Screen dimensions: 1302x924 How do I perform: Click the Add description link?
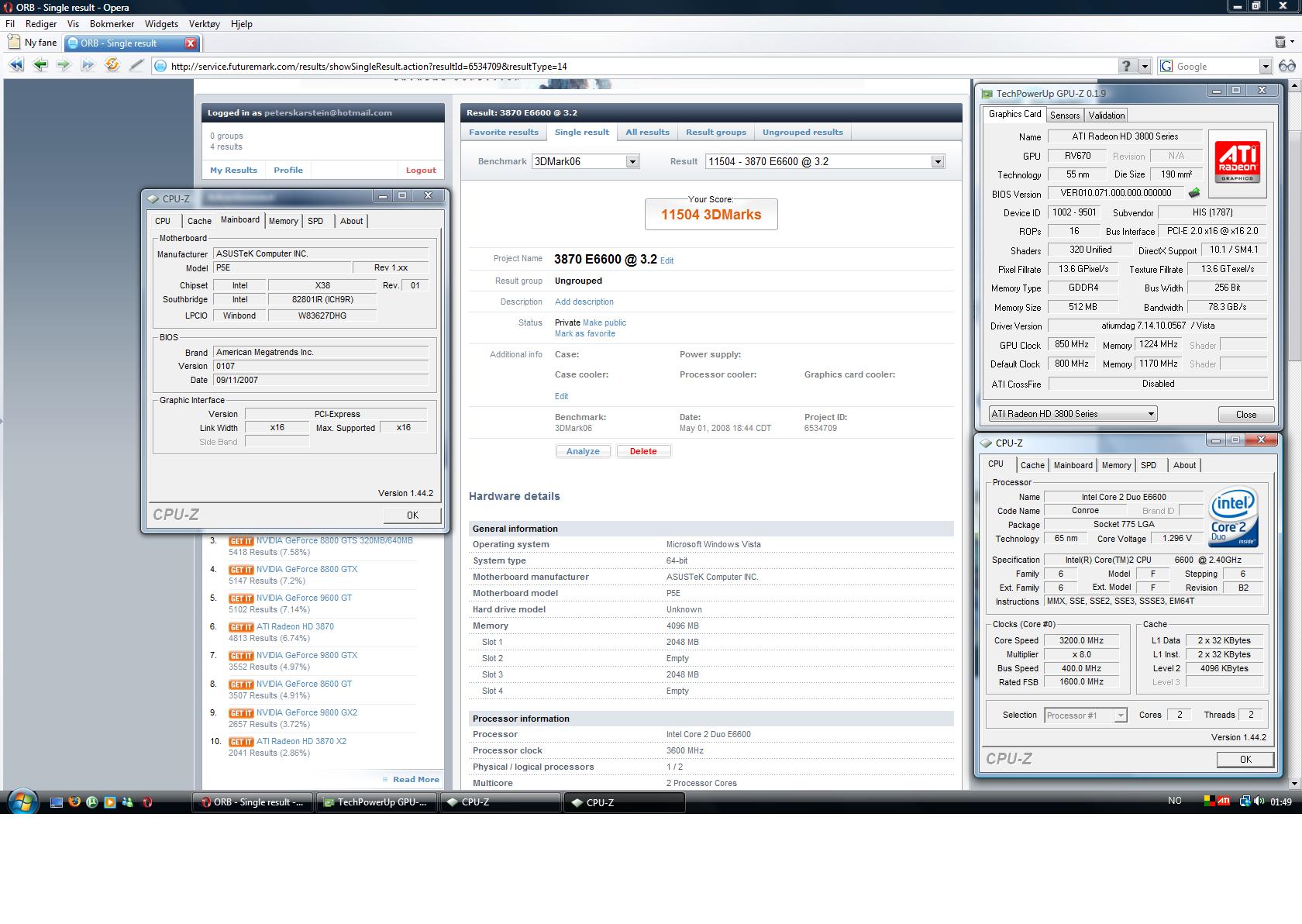[x=584, y=302]
